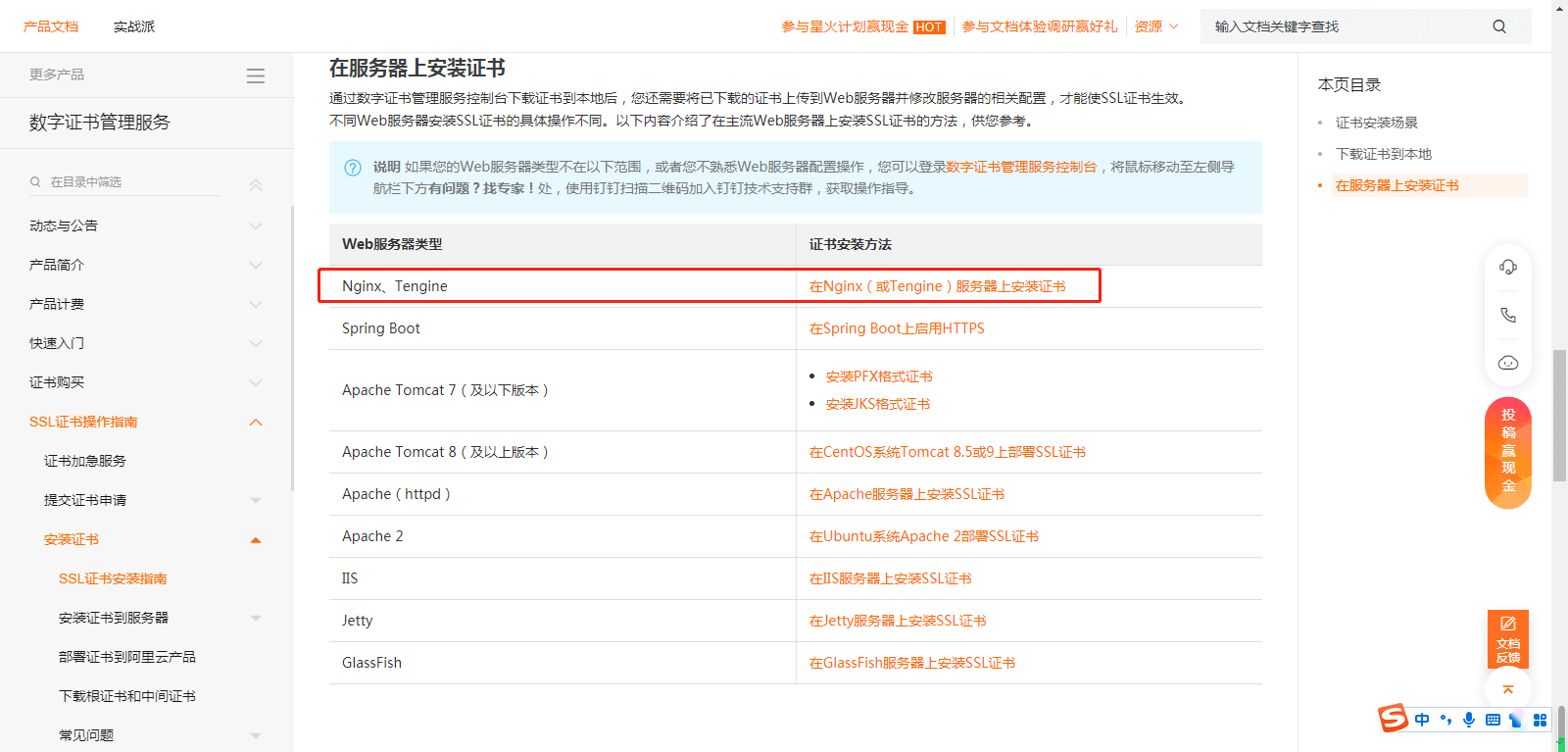Expand the 产品计费 sidebar section

(256, 305)
